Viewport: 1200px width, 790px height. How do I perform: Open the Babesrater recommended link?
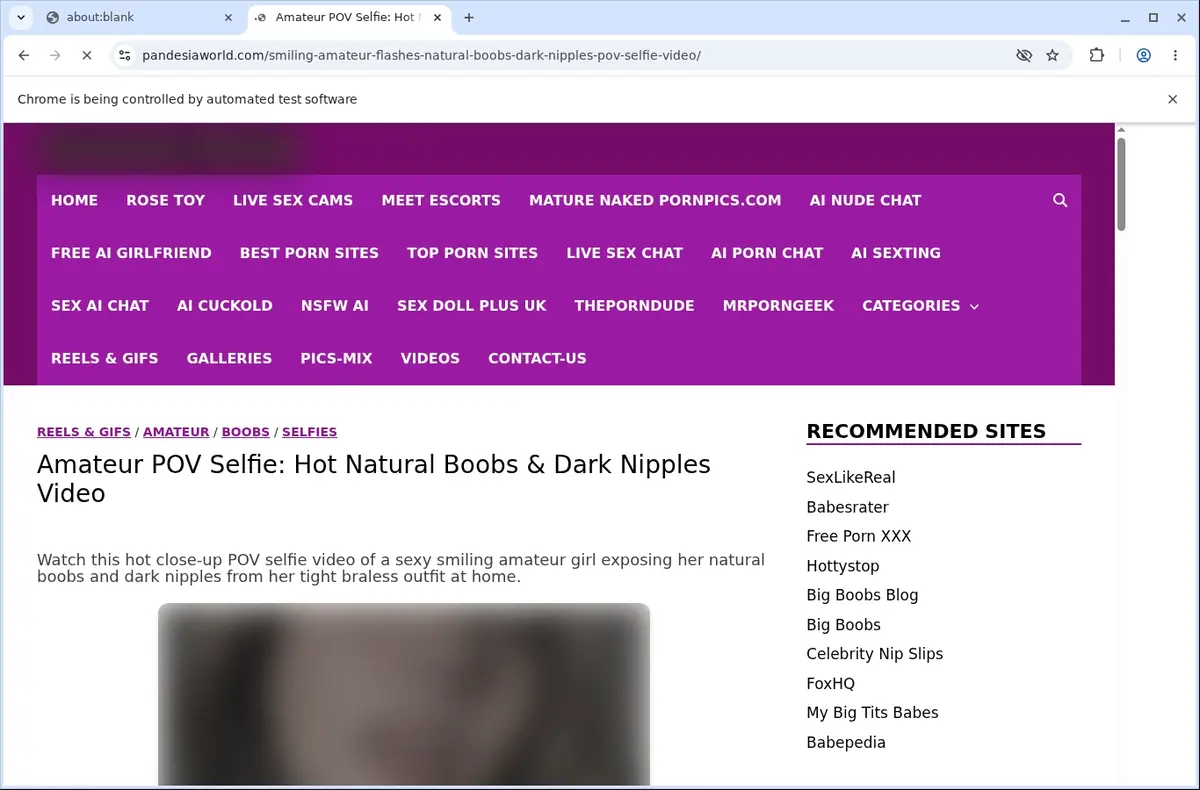[x=847, y=507]
